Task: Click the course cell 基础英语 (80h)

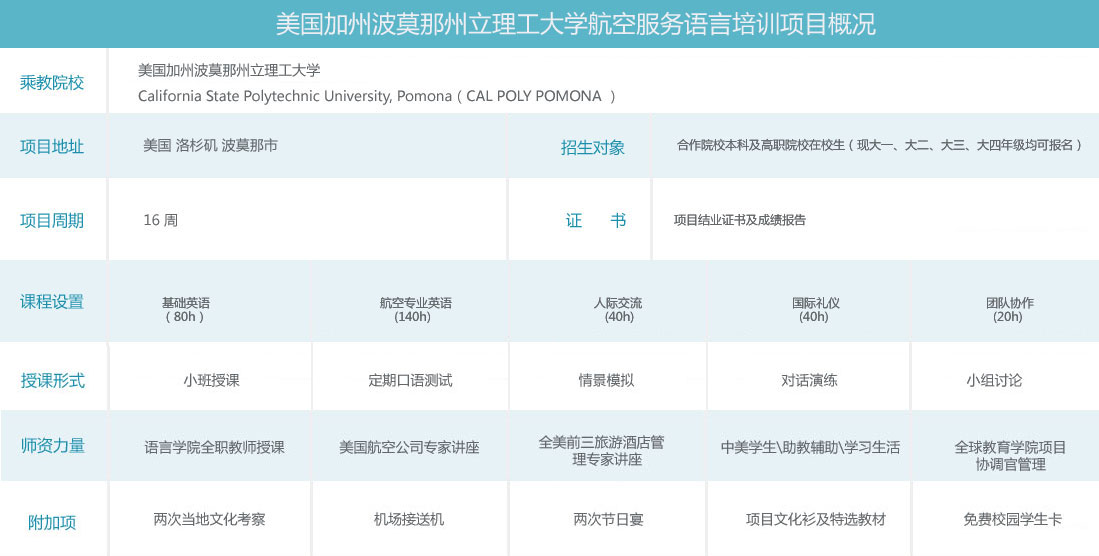Action: point(186,310)
